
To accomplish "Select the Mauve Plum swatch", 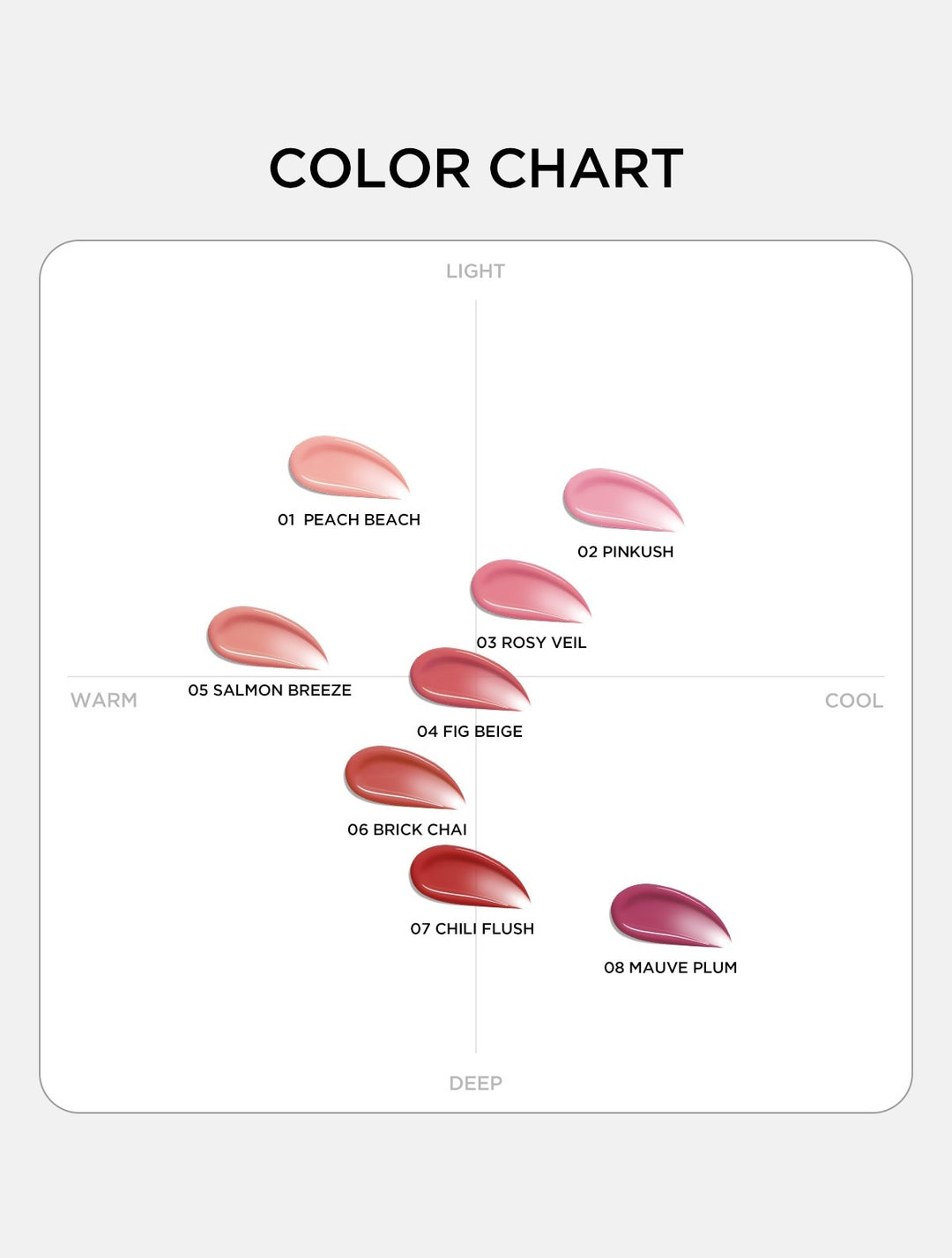I will click(667, 914).
